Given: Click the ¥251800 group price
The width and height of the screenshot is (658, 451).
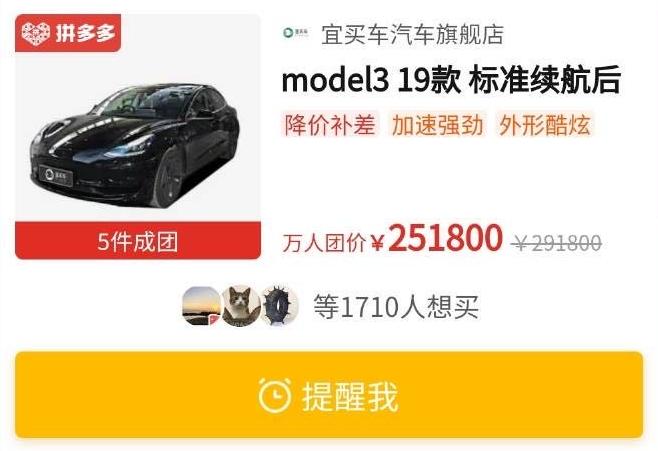Looking at the screenshot, I should pos(437,239).
